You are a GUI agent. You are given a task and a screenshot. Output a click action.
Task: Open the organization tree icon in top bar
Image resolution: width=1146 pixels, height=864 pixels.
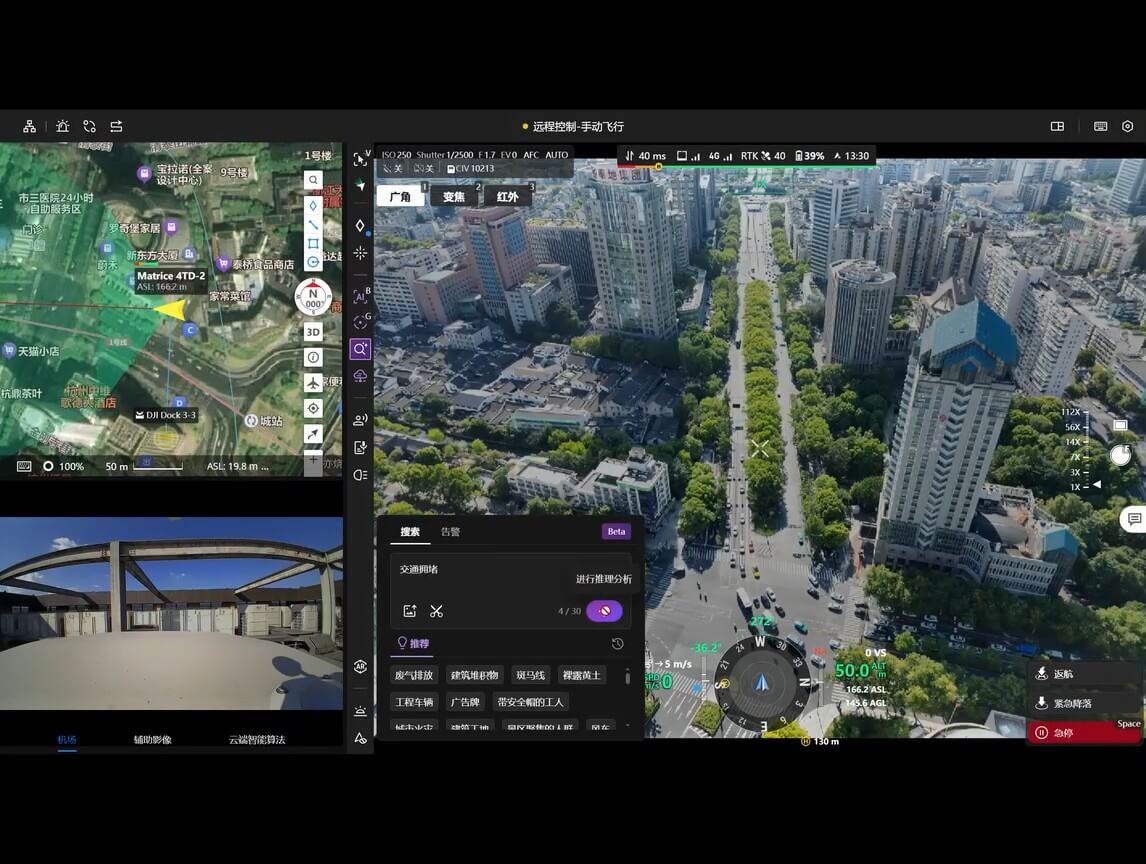(x=29, y=126)
